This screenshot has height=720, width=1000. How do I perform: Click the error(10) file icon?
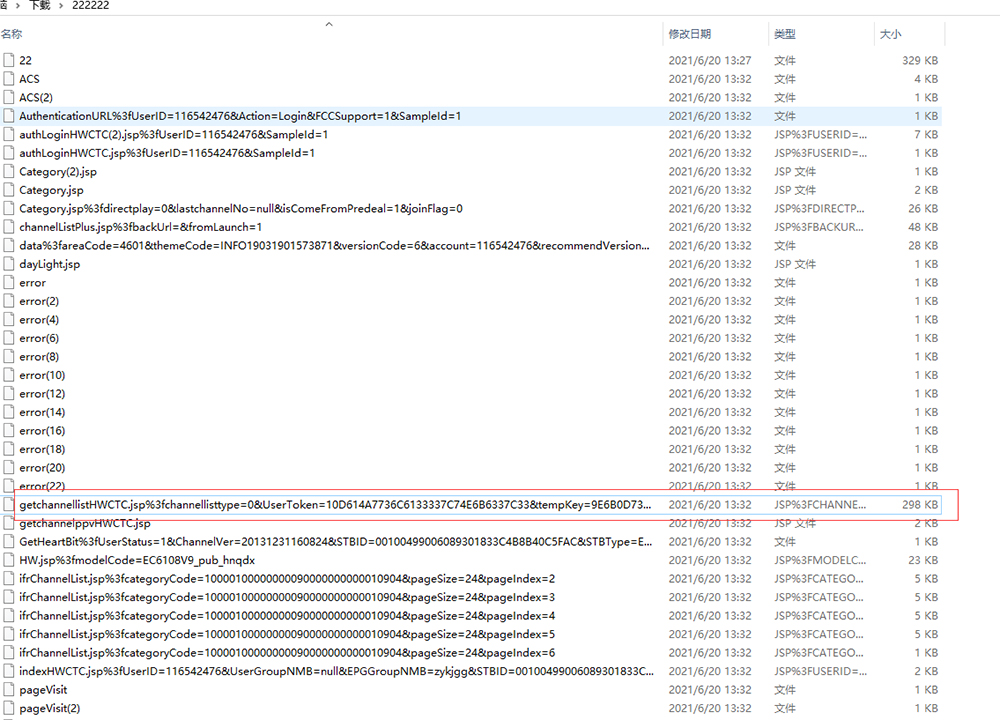click(x=9, y=376)
